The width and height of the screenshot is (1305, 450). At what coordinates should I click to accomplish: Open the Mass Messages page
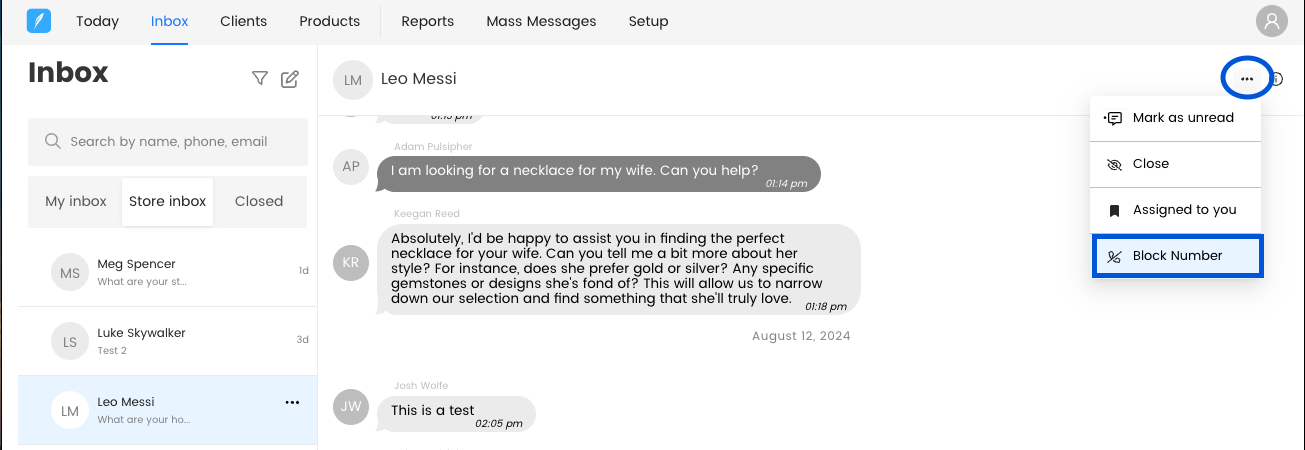pyautogui.click(x=541, y=21)
